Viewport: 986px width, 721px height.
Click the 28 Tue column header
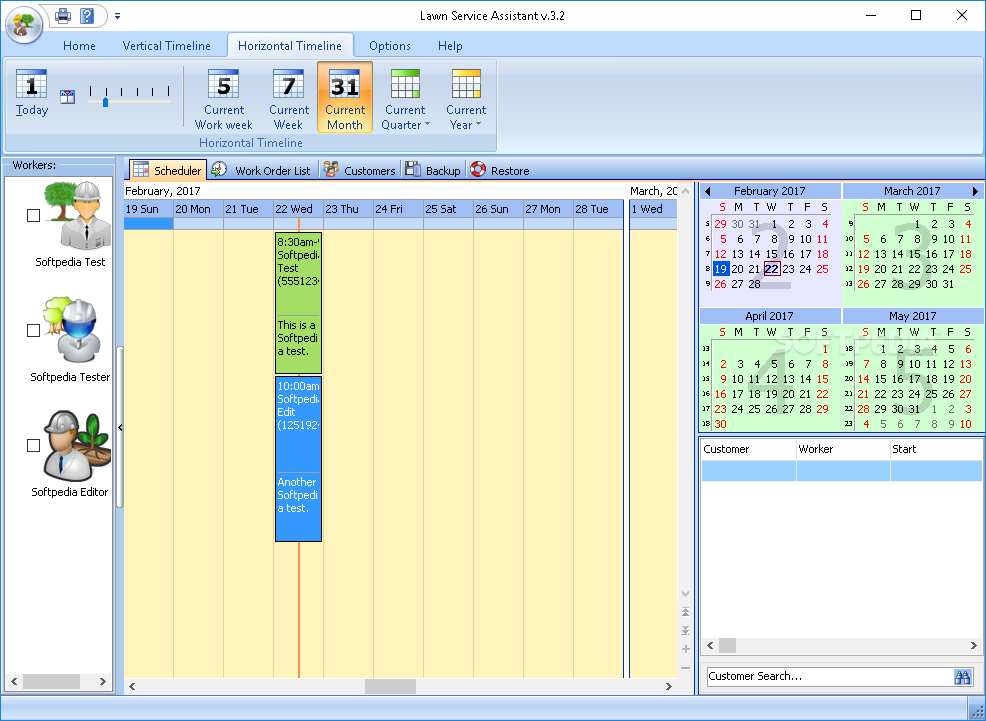coord(598,209)
